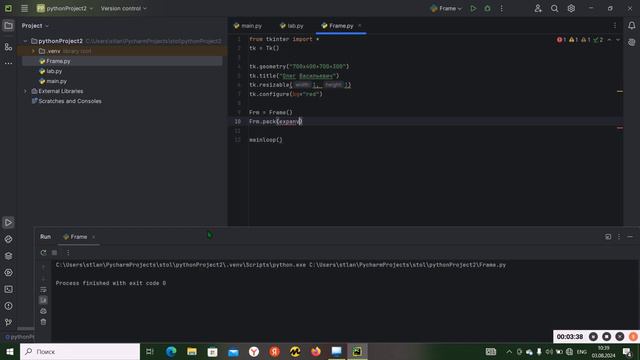This screenshot has width=640, height=360.
Task: Open Notifications bell
Action: click(x=631, y=26)
